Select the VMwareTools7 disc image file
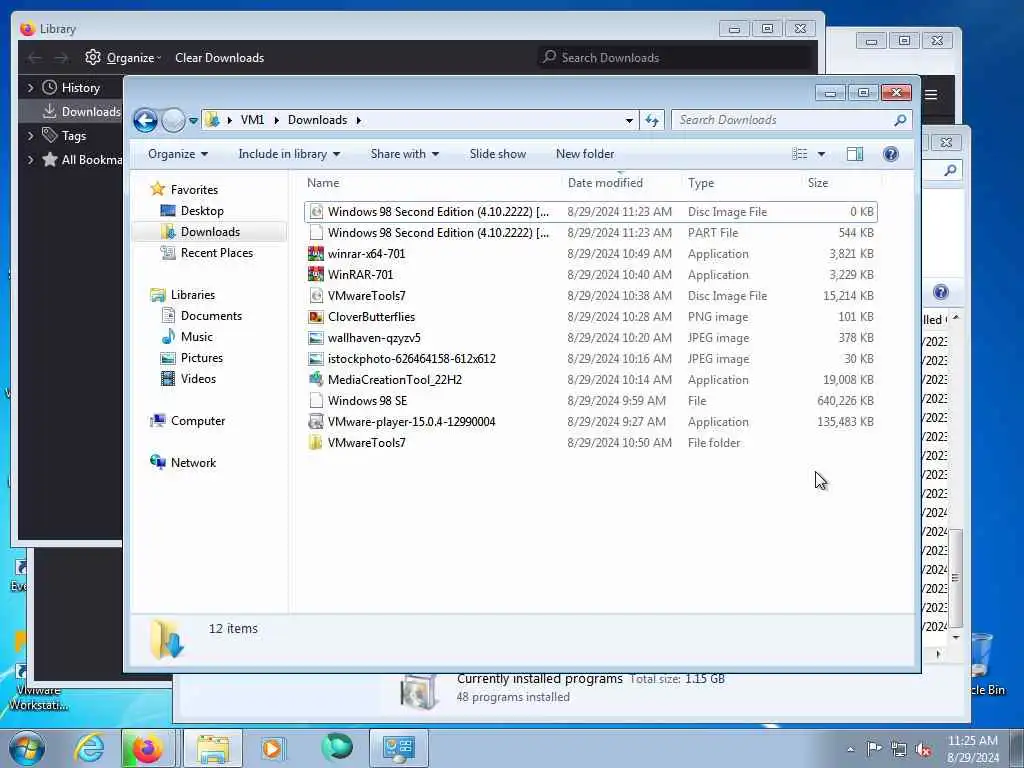 point(590,296)
